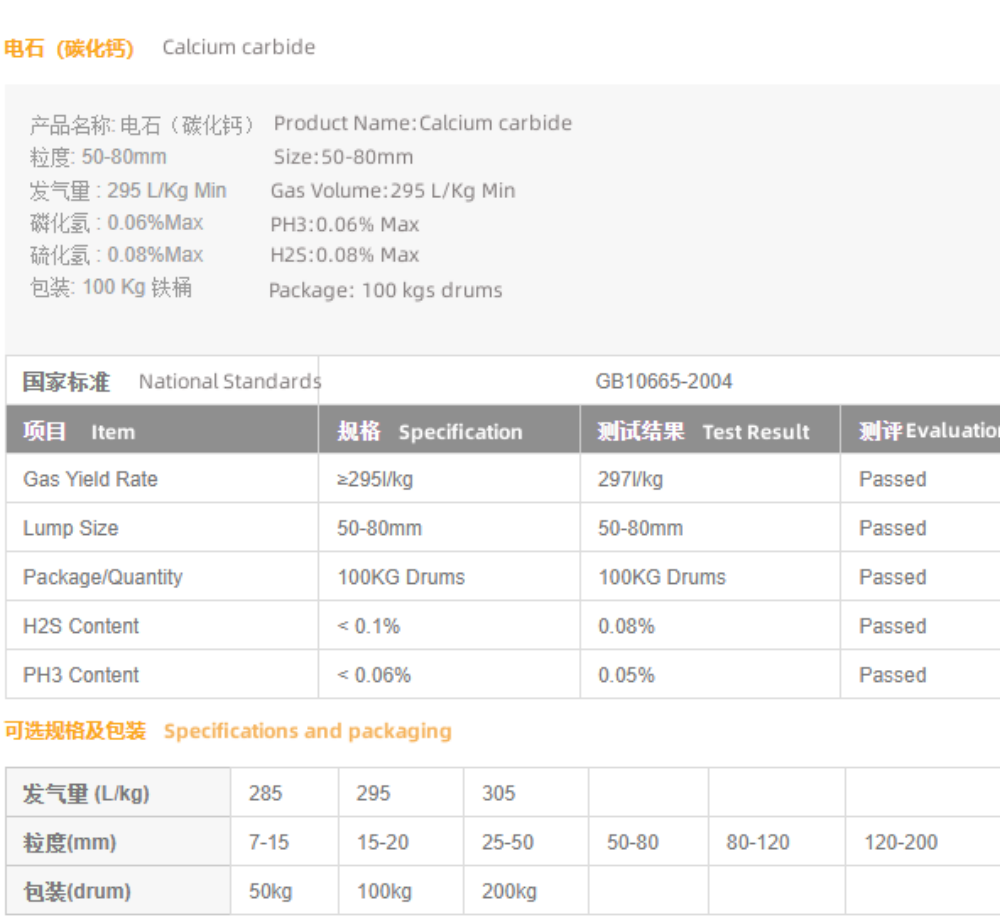Click the 'Evaluation' column header
The height and width of the screenshot is (917, 1000).
pos(952,430)
